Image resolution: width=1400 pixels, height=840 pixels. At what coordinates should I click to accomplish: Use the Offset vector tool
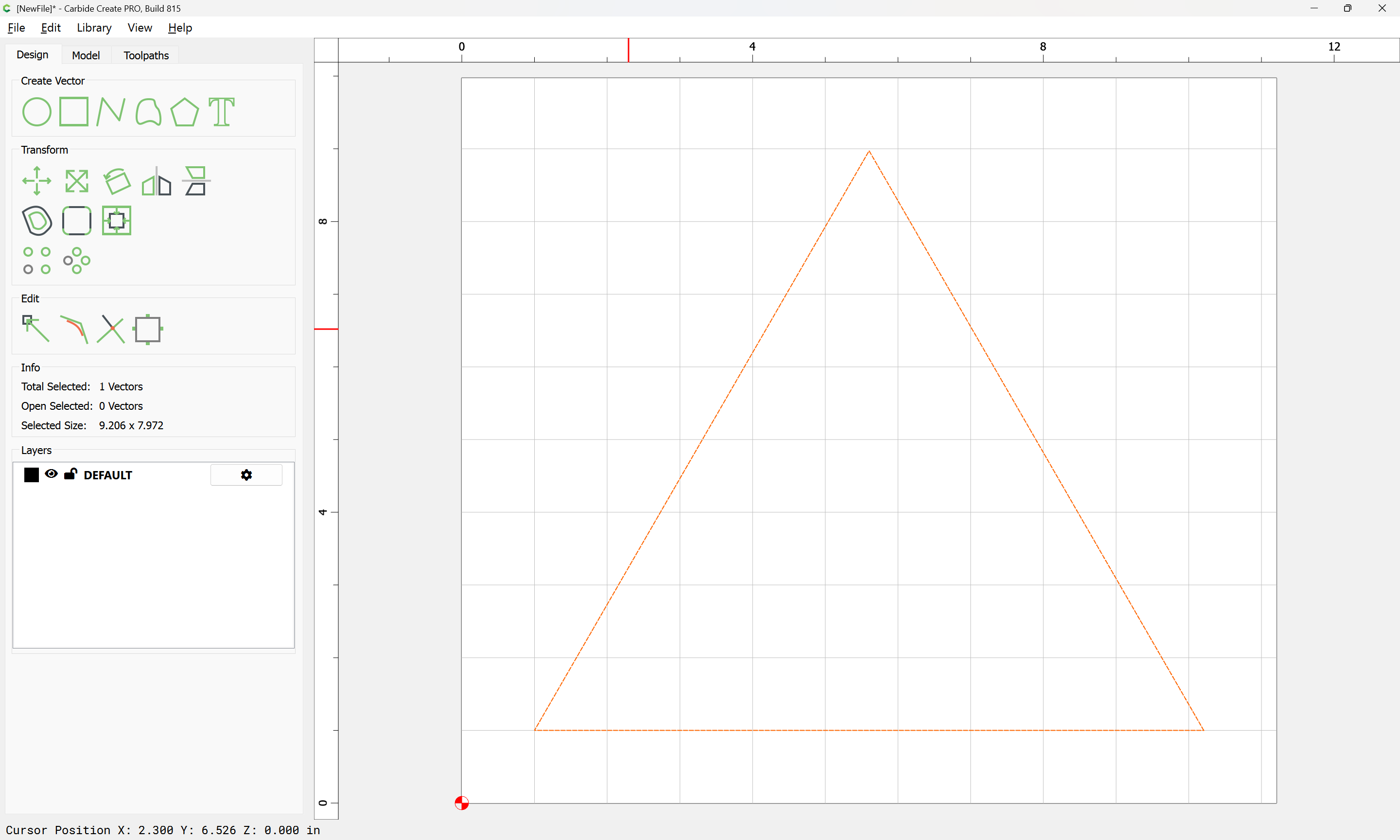click(x=37, y=220)
